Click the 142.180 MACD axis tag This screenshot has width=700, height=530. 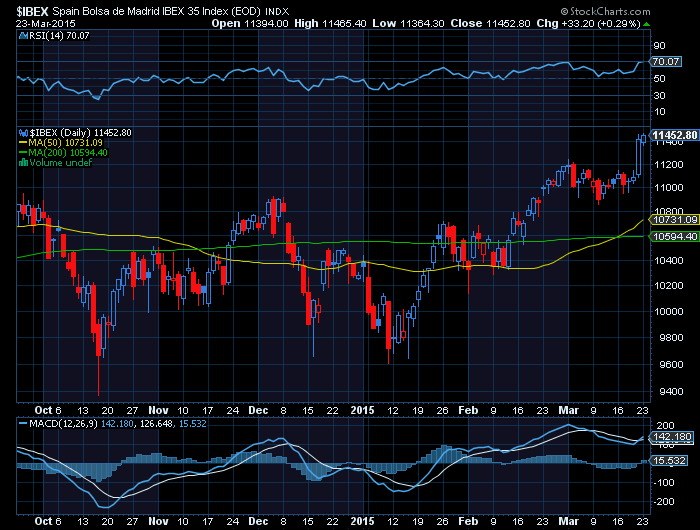click(672, 437)
